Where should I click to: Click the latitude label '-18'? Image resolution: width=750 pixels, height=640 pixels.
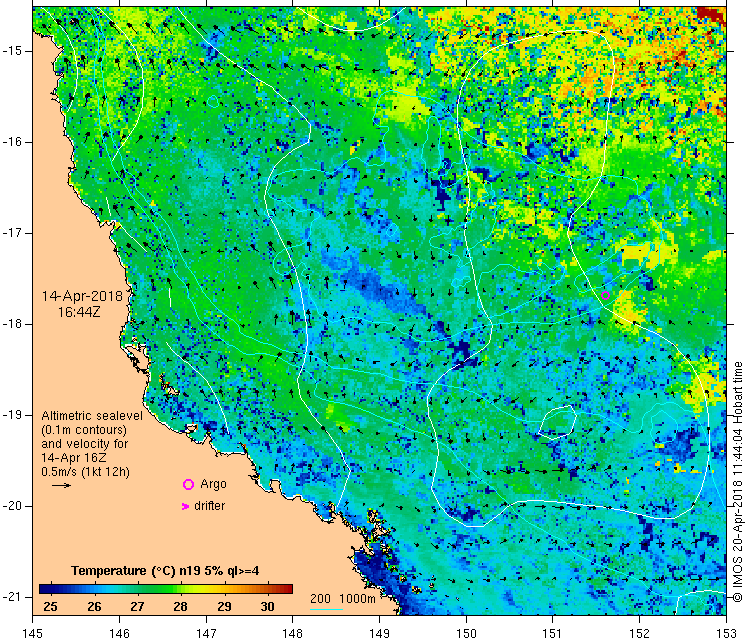click(11, 324)
